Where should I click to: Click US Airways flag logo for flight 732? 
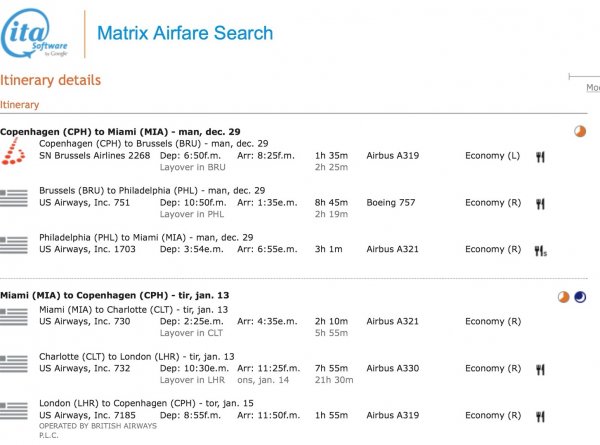(14, 362)
